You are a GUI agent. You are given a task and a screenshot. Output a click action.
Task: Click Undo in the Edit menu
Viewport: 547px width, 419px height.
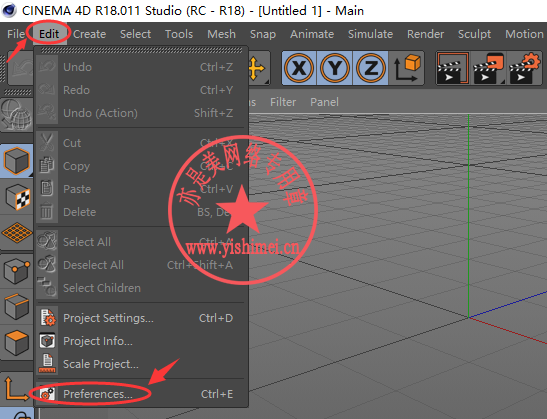coord(142,67)
